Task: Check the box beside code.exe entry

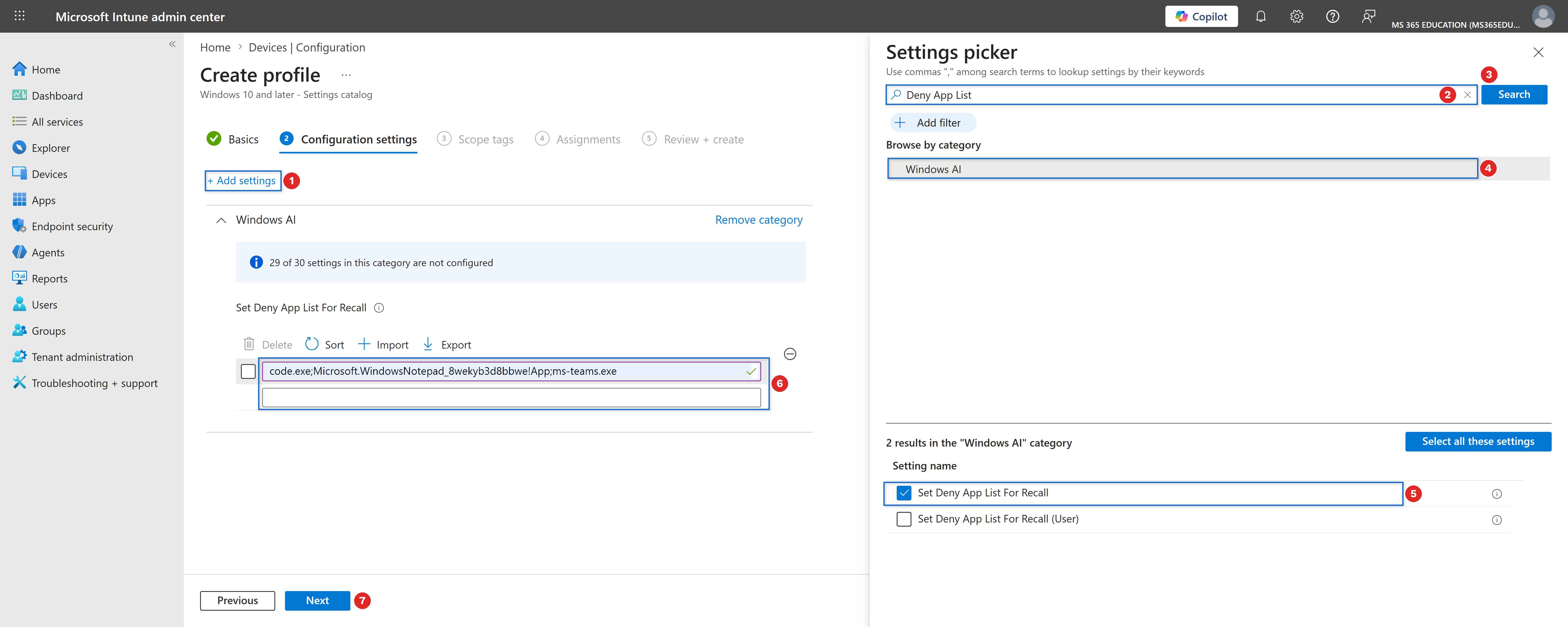Action: [x=248, y=371]
